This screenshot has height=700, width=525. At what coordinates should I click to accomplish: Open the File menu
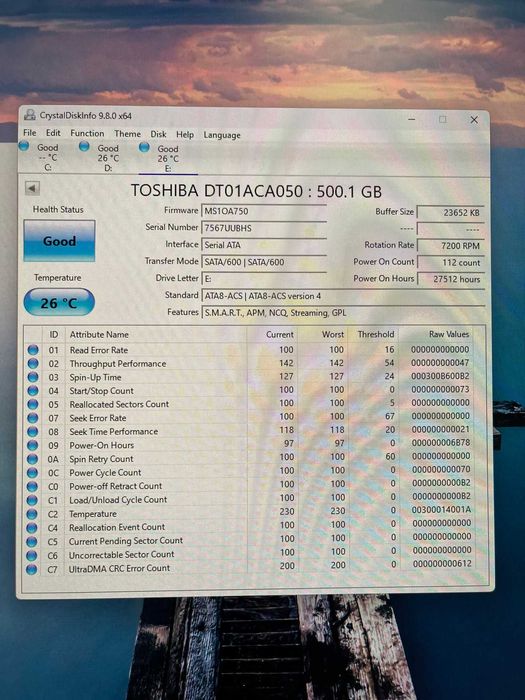(x=29, y=133)
